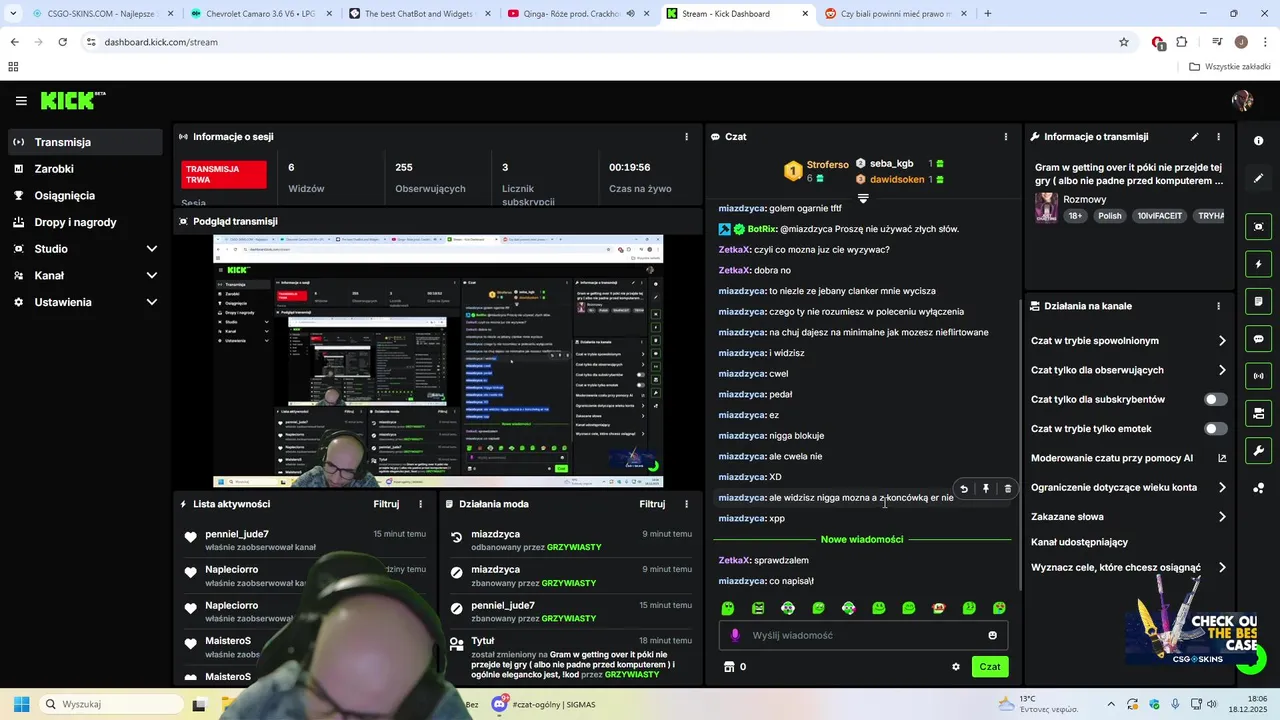
Task: Open Ograniczenie dotyczące wieku konta options
Action: pyautogui.click(x=1129, y=487)
